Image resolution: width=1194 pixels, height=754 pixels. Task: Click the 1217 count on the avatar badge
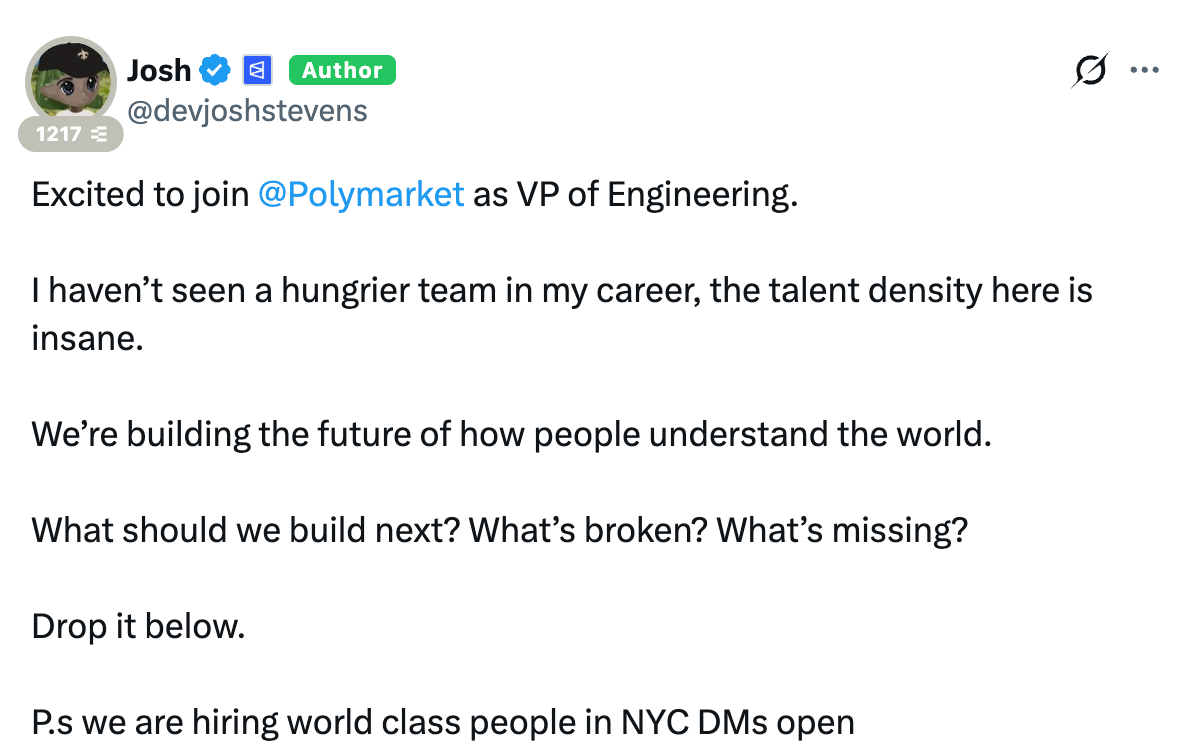pos(59,134)
